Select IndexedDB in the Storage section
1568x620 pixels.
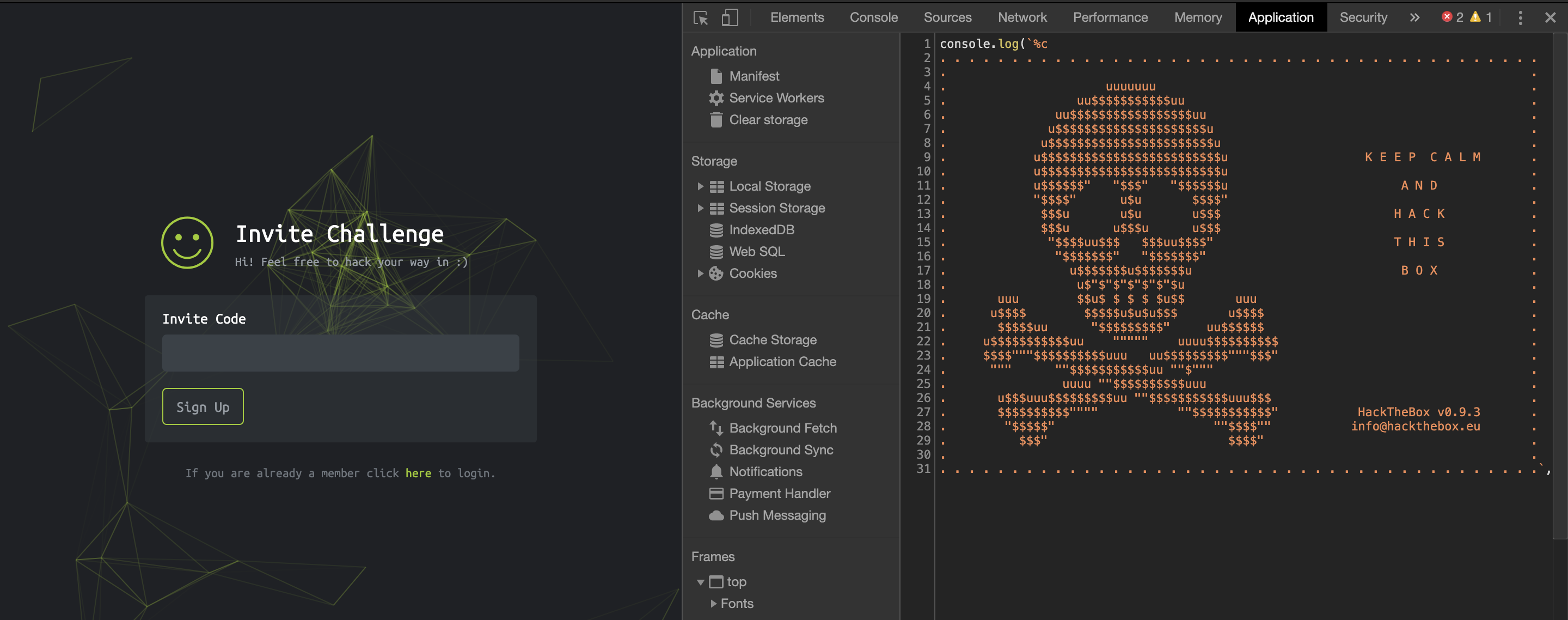pos(761,229)
